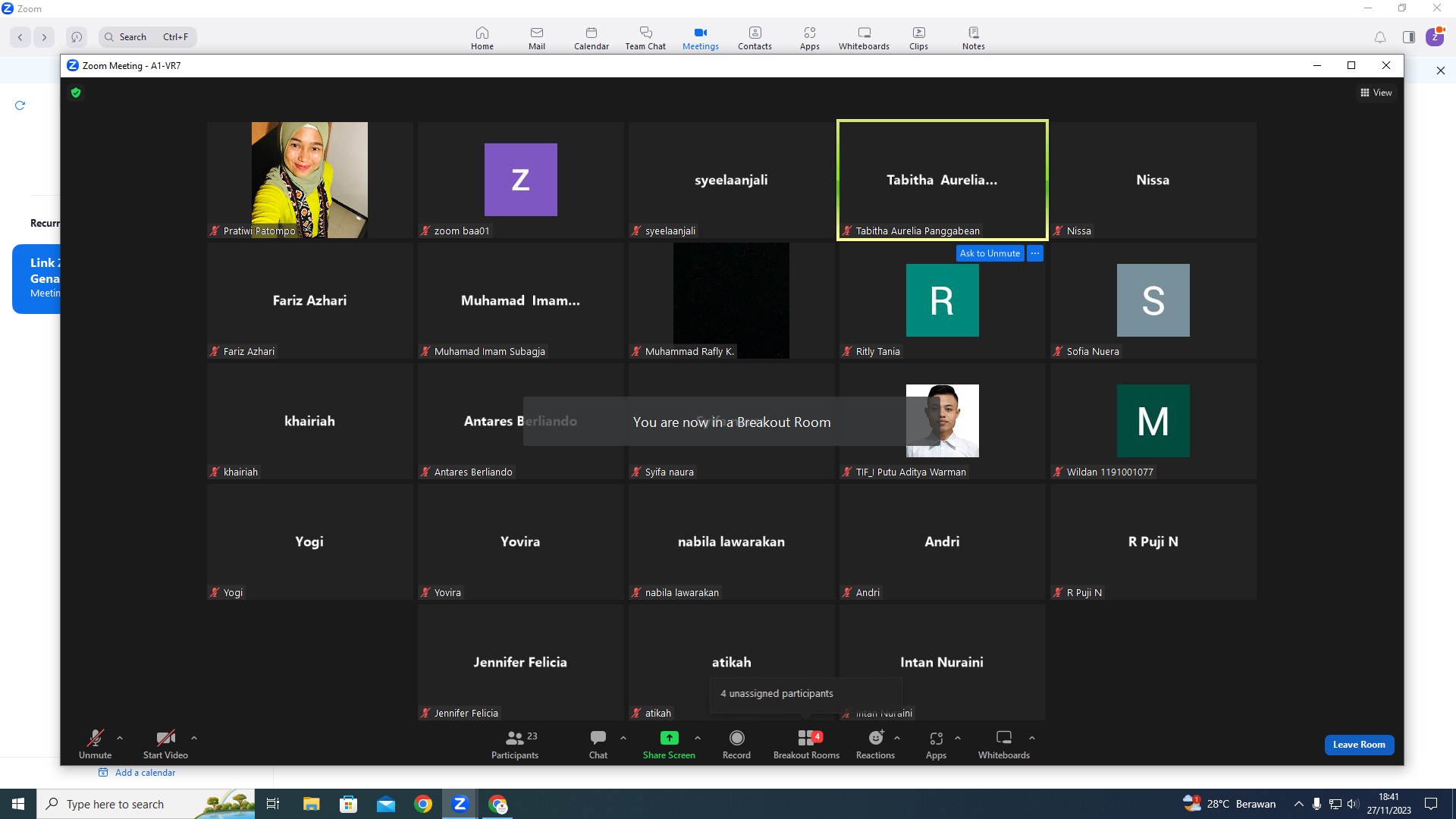
Task: Switch to the Calendar tab
Action: coord(591,38)
